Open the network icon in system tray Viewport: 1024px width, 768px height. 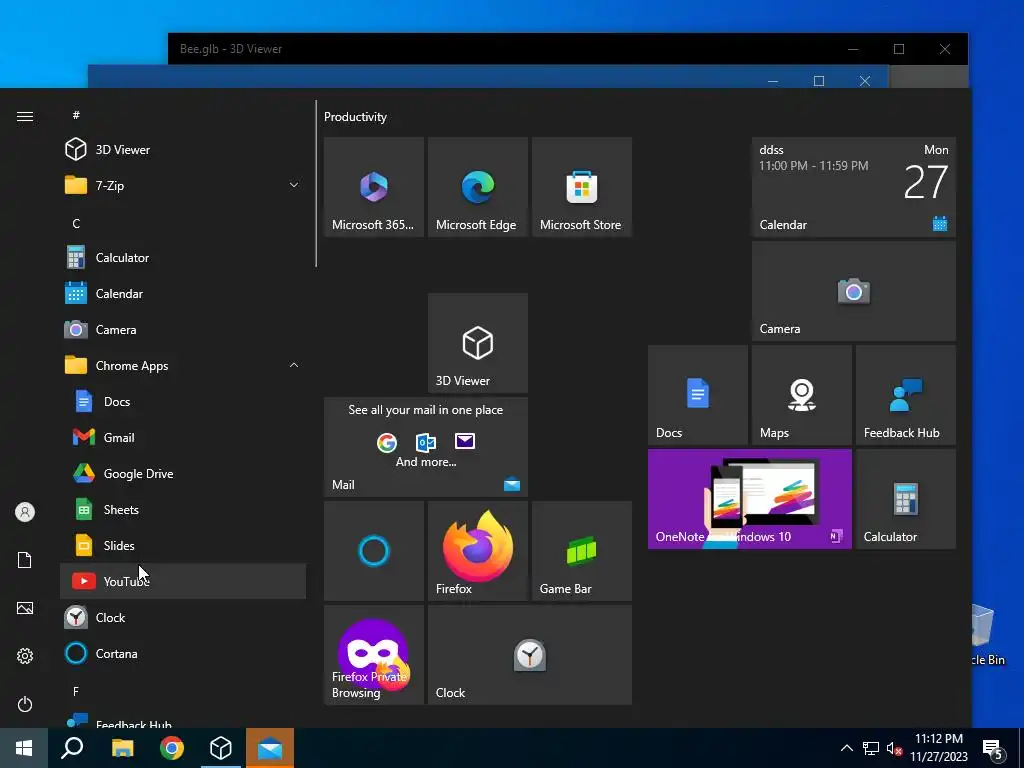pos(871,748)
